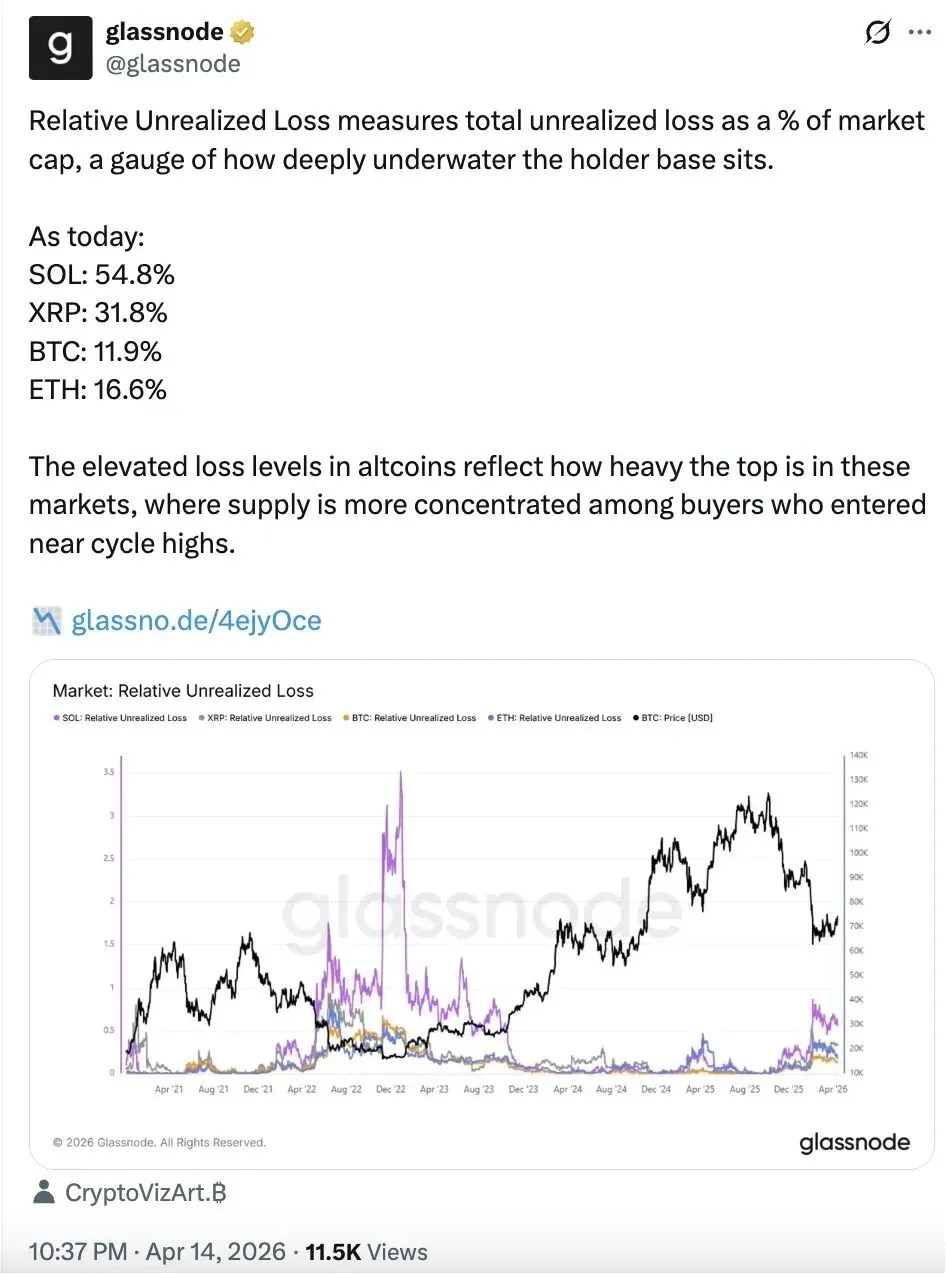Toggle BTC Relative Unrealized Loss legend
The width and height of the screenshot is (946, 1274).
coord(409,718)
